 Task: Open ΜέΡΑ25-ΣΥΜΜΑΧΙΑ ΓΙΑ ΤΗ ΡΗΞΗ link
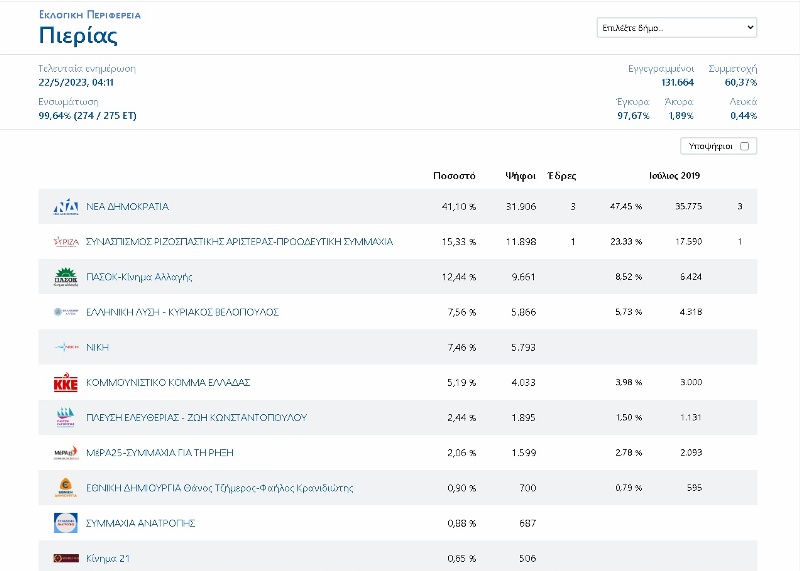[160, 453]
